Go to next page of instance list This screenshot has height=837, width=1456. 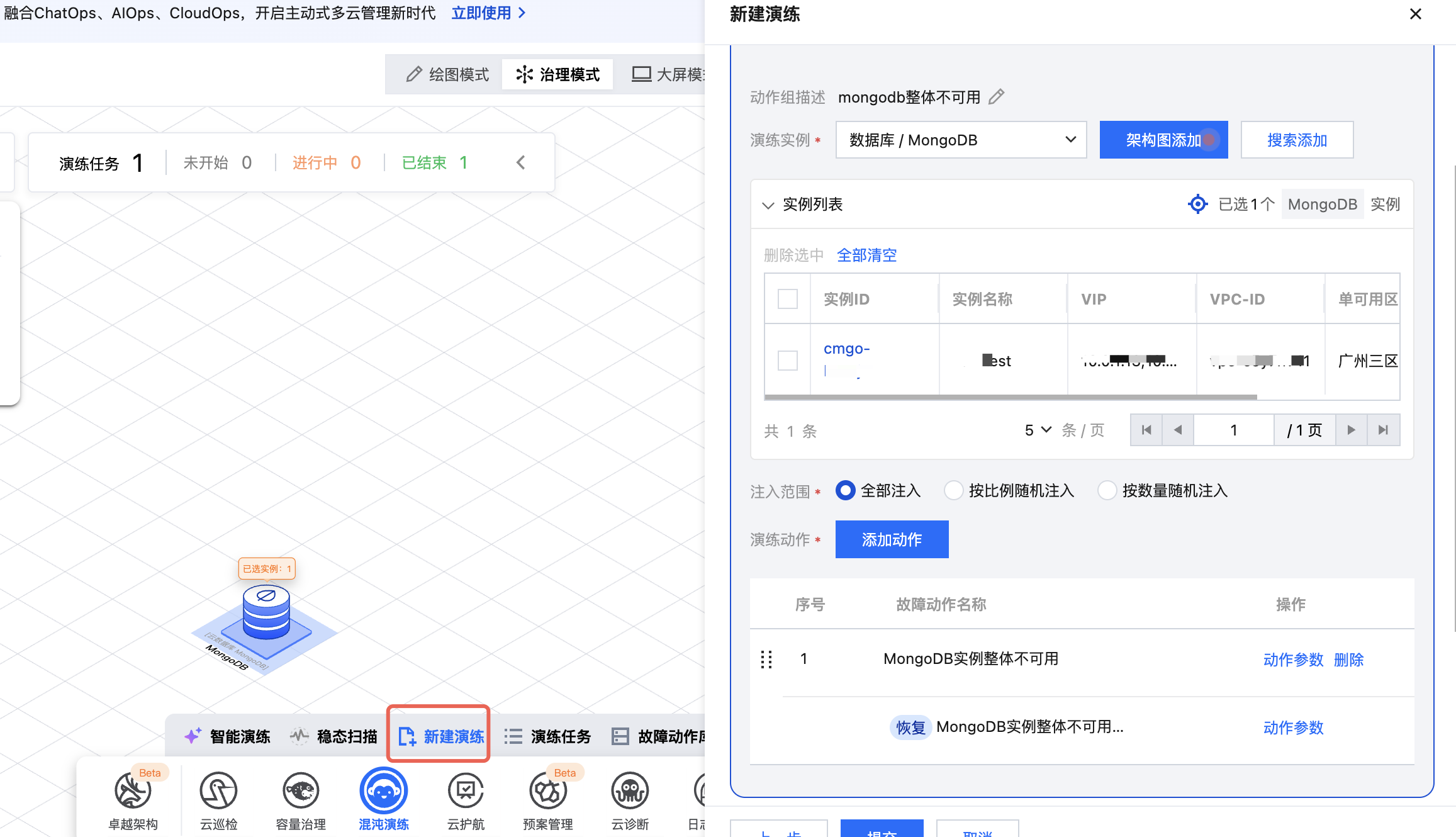[1351, 430]
